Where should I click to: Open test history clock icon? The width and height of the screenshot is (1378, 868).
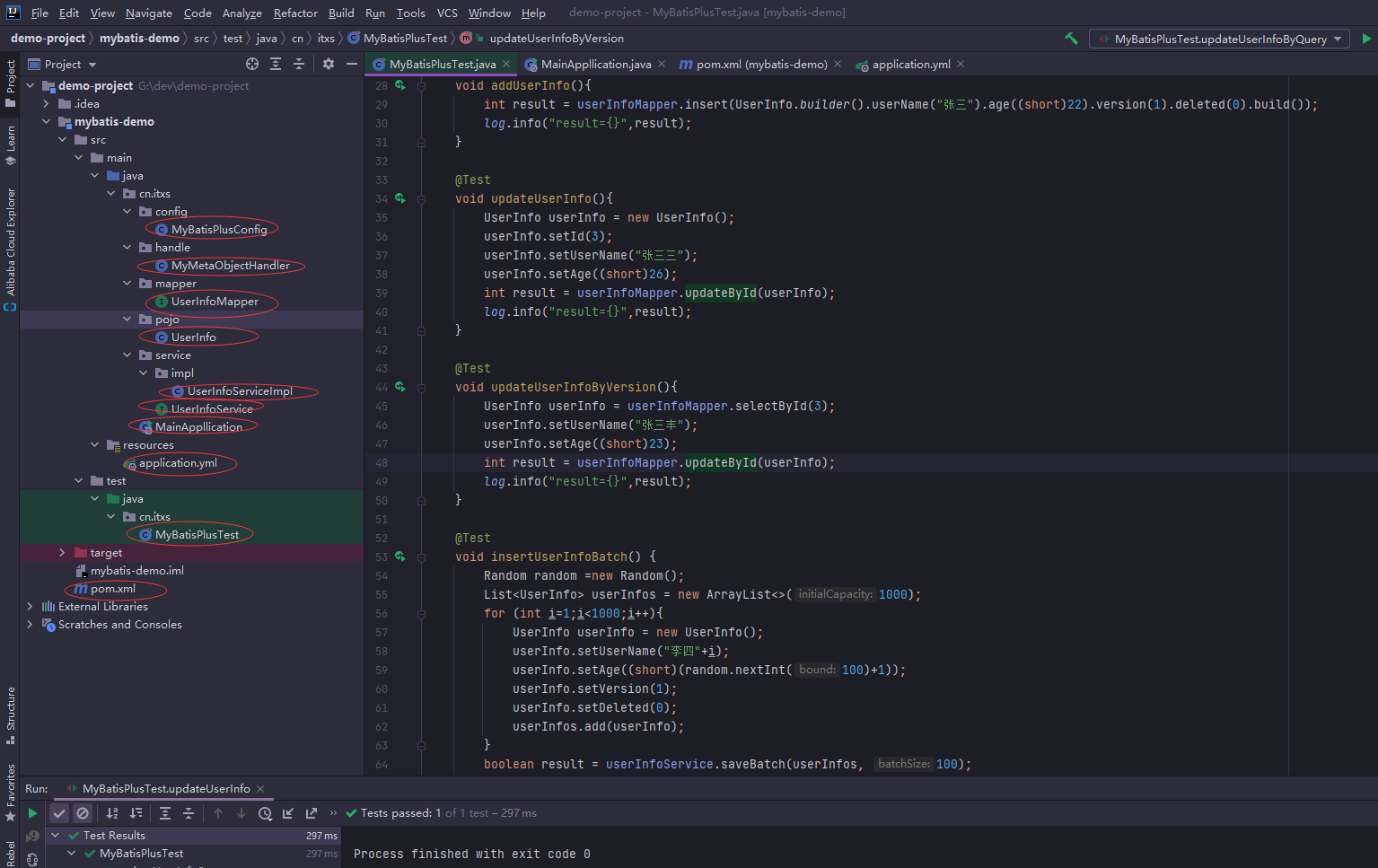[x=265, y=813]
